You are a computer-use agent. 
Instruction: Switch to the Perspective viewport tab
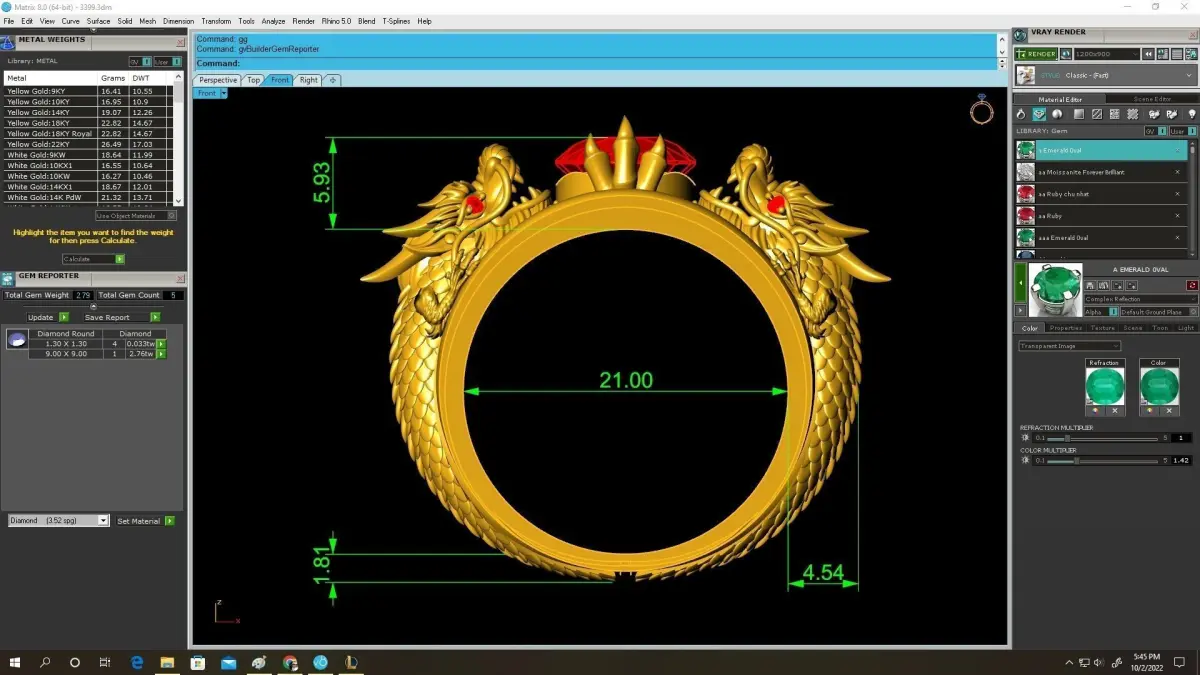218,80
